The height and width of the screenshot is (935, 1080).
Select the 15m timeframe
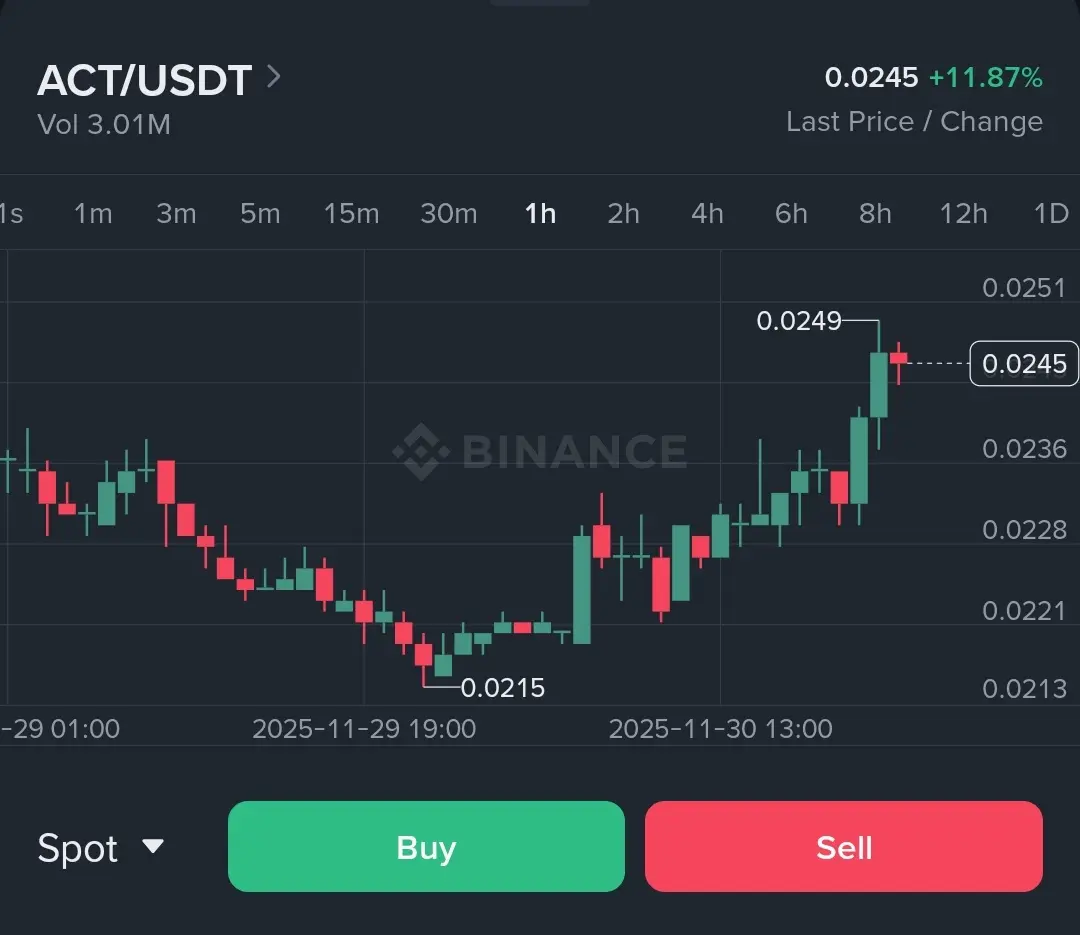pyautogui.click(x=351, y=213)
